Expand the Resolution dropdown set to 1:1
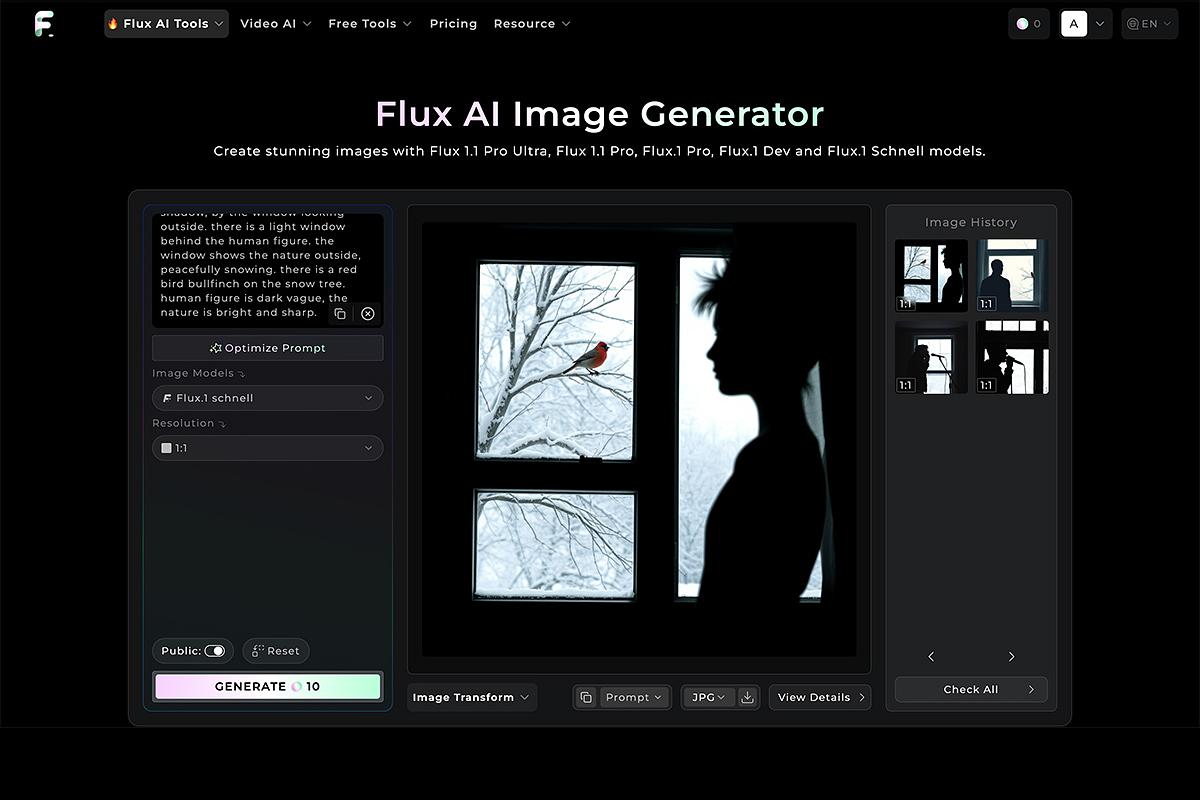1200x800 pixels. 267,448
